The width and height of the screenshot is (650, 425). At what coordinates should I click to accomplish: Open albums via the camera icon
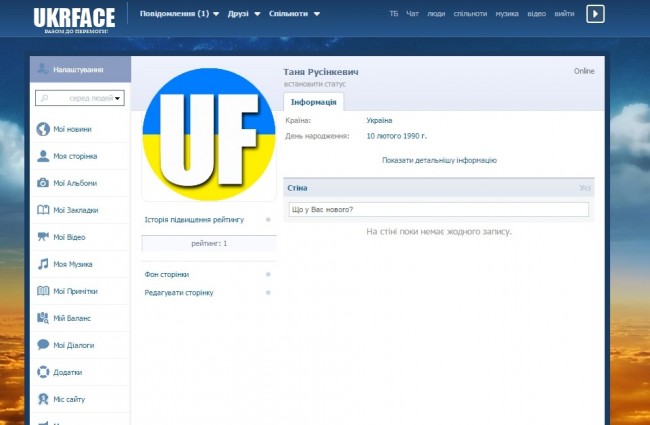click(x=43, y=183)
